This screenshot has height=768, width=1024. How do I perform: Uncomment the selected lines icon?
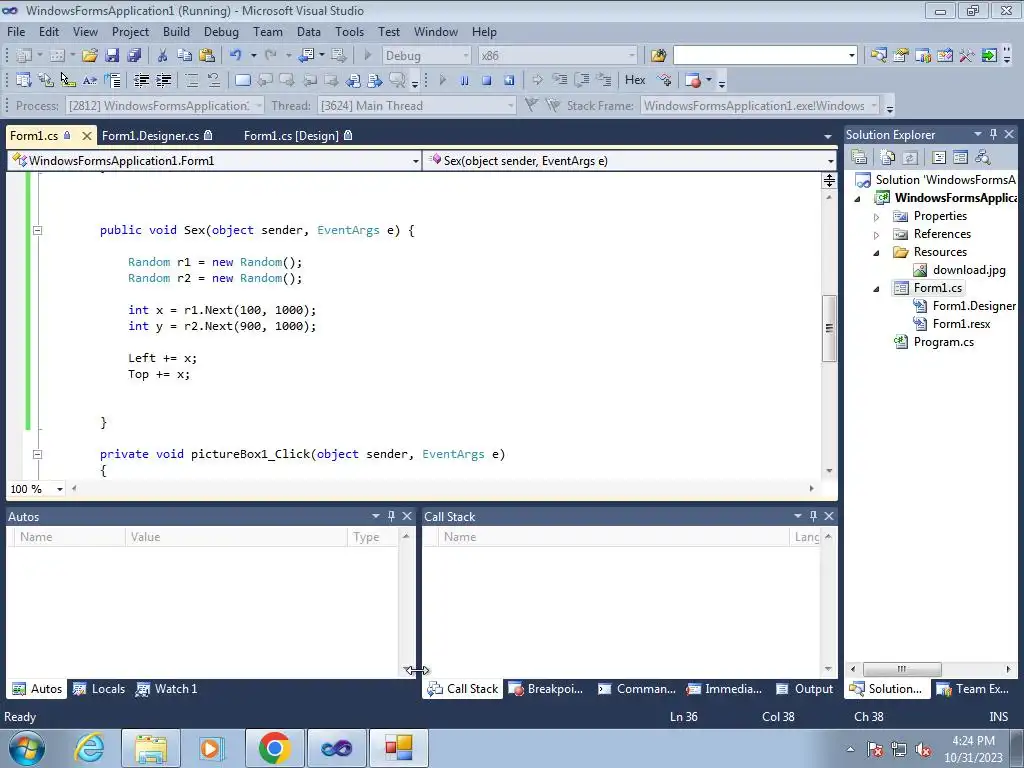(214, 80)
